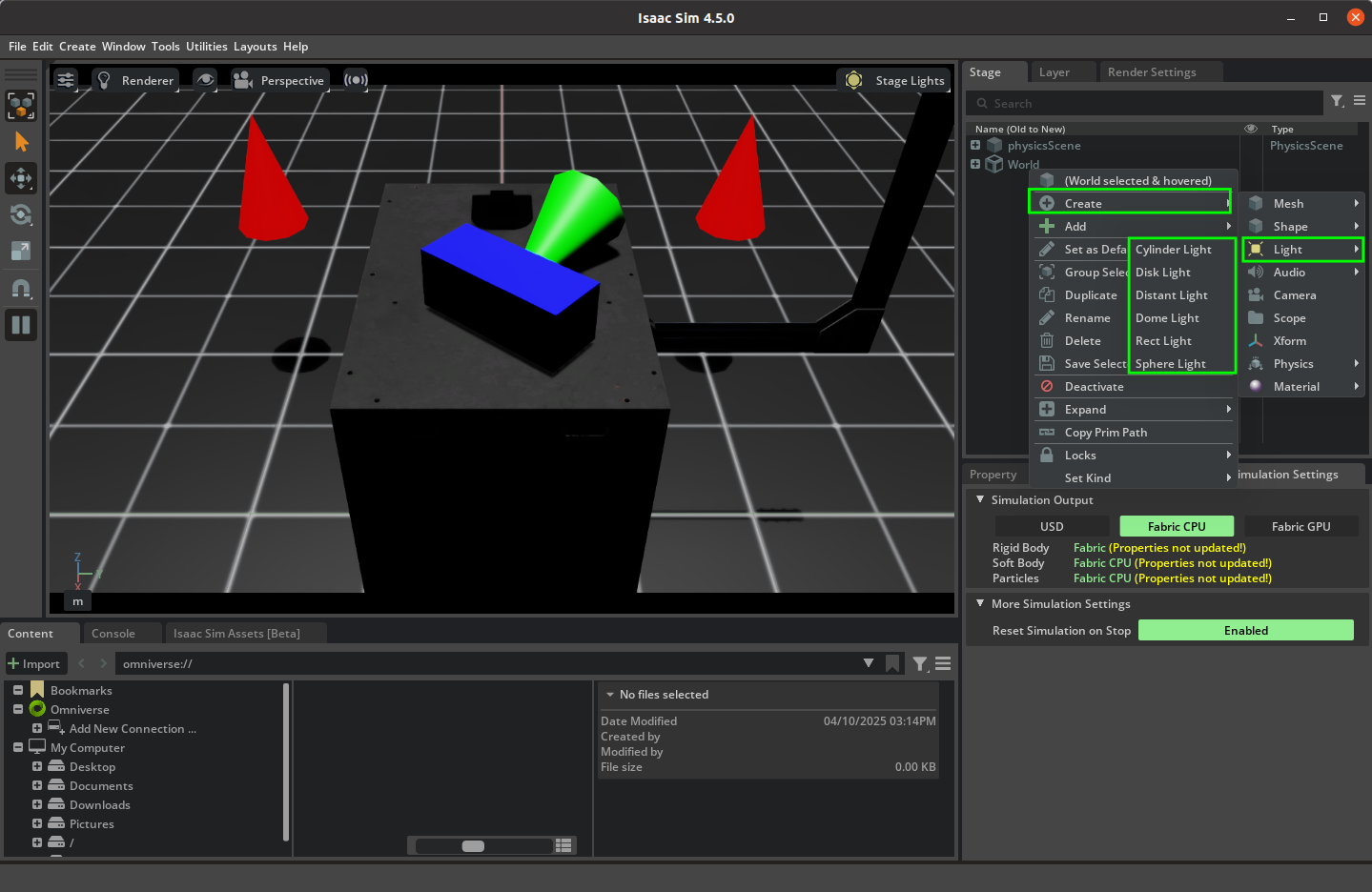Image resolution: width=1372 pixels, height=892 pixels.
Task: Collapse the Bookmarks tree node
Action: (x=18, y=690)
